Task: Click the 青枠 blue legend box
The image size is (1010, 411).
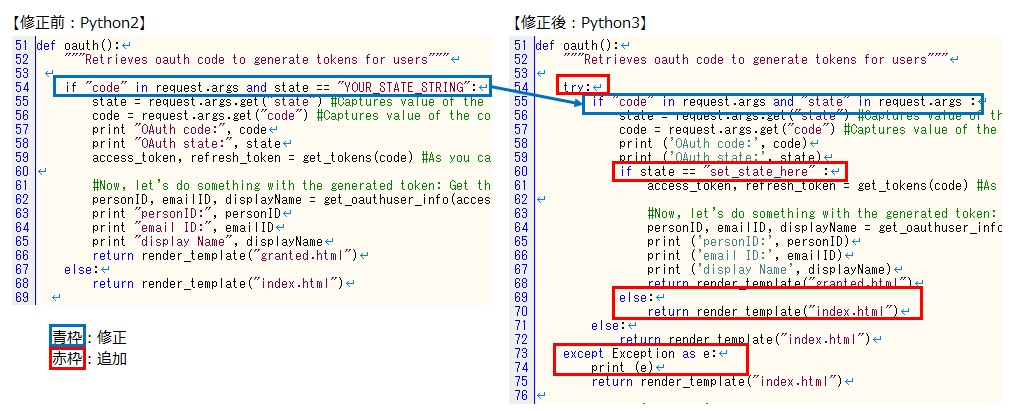Action: tap(67, 338)
